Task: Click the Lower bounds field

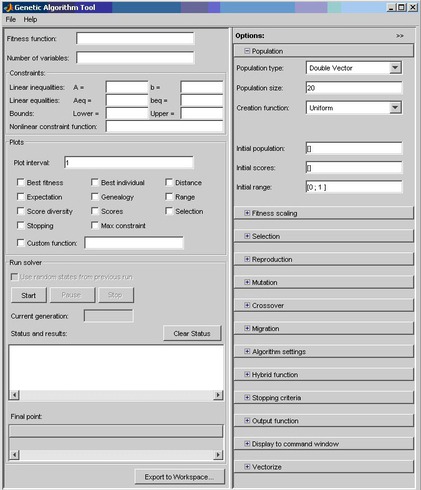Action: tap(127, 113)
